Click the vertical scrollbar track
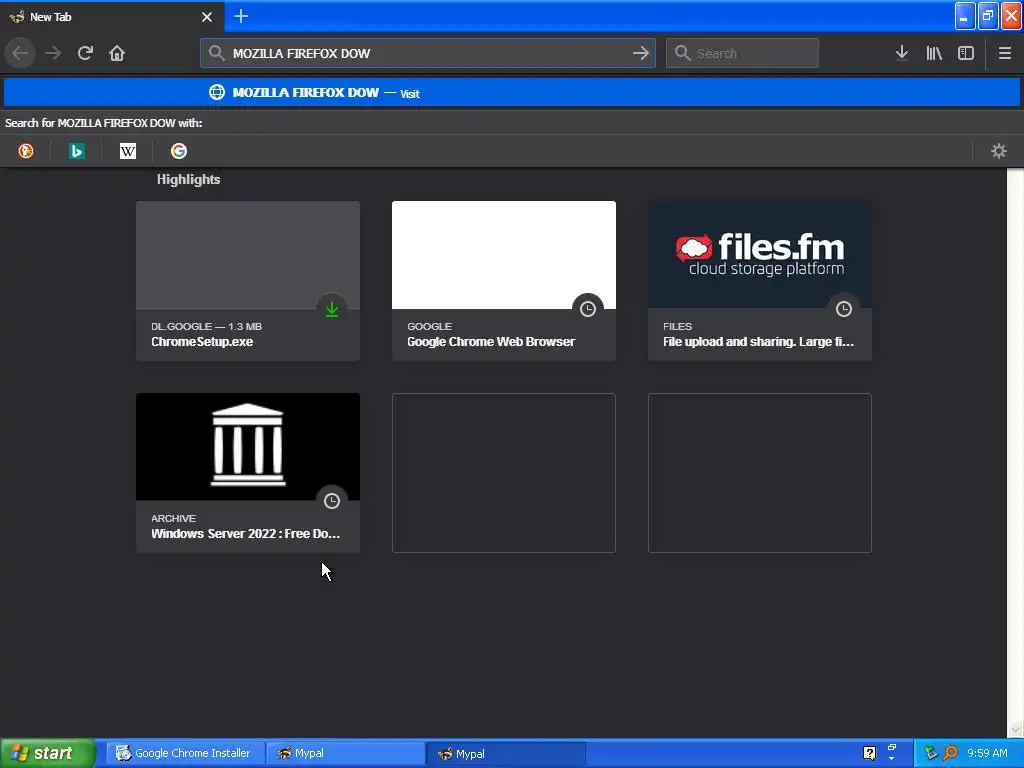This screenshot has width=1024, height=768. tap(1015, 444)
